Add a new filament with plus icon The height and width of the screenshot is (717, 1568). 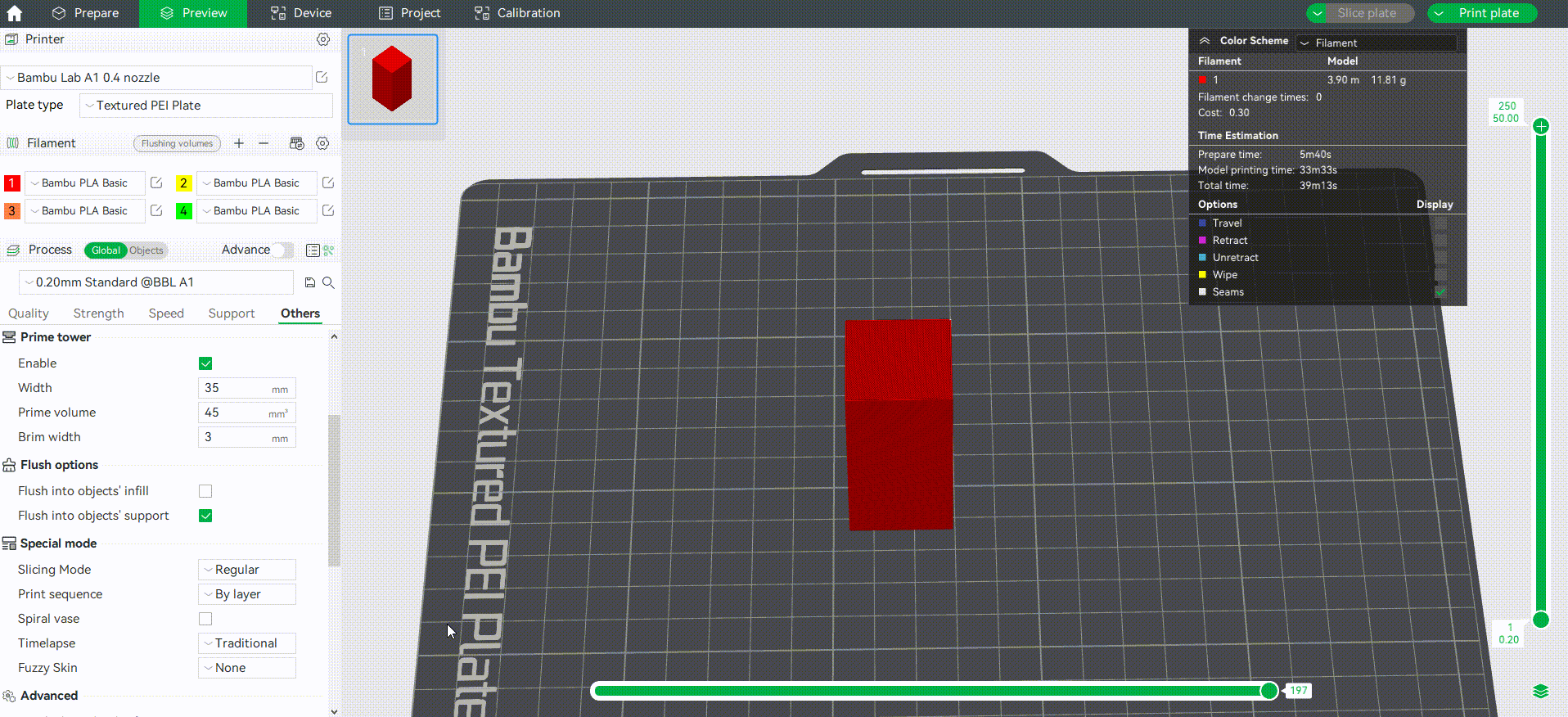coord(239,143)
